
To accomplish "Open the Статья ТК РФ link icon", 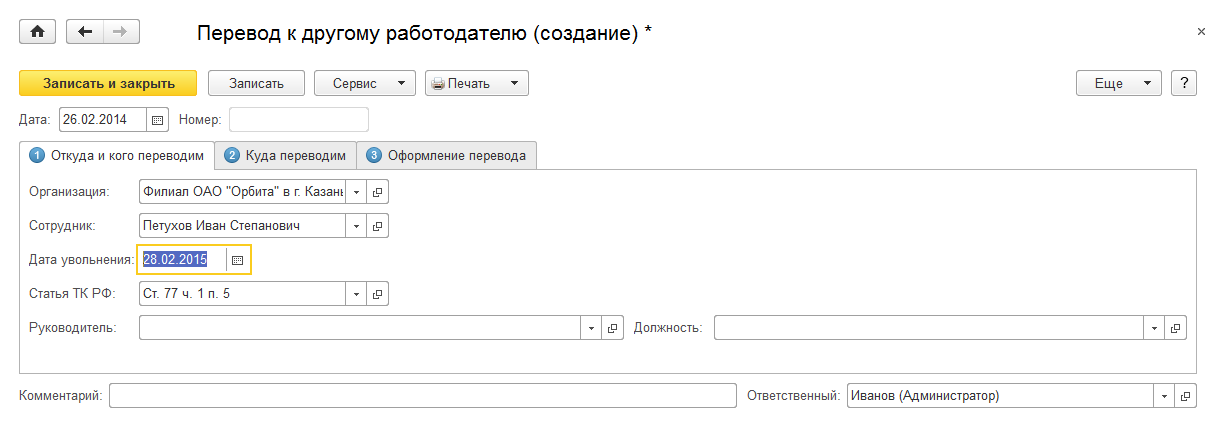I will pyautogui.click(x=377, y=294).
